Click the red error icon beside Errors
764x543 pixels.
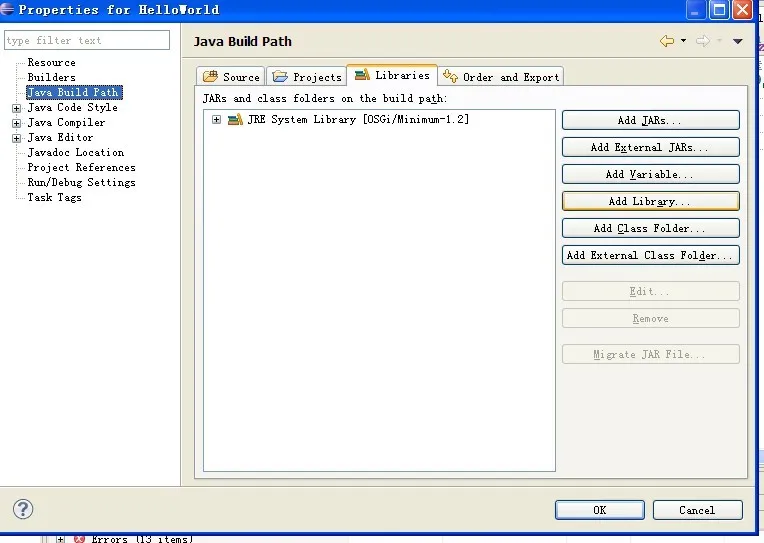(x=79, y=539)
